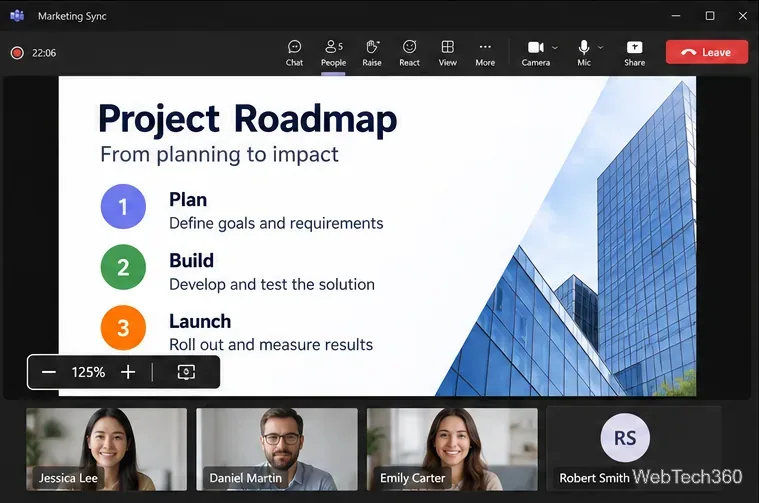Click 'Develop and test the solution' text

click(272, 284)
